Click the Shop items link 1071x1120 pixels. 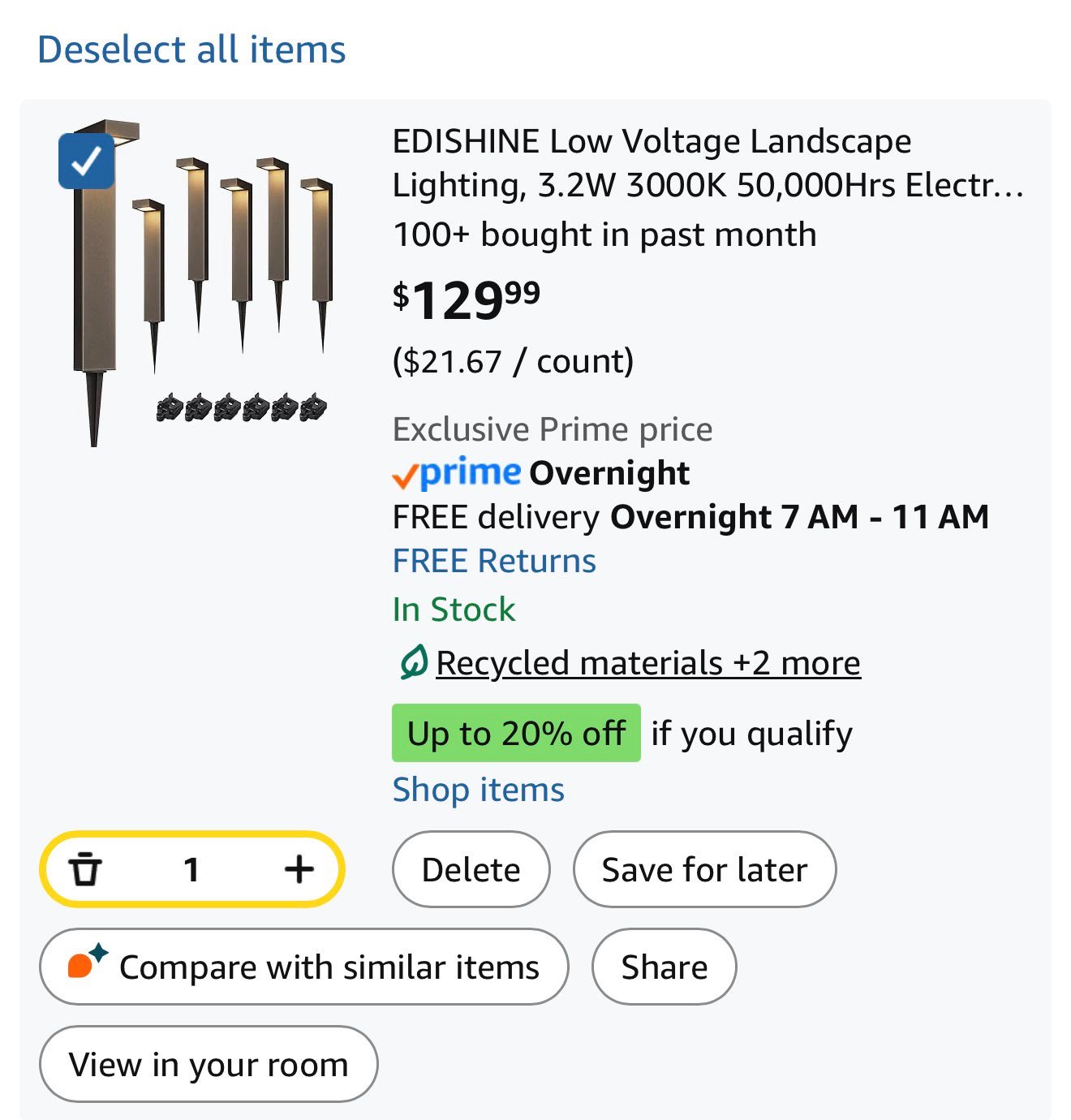pyautogui.click(x=478, y=790)
